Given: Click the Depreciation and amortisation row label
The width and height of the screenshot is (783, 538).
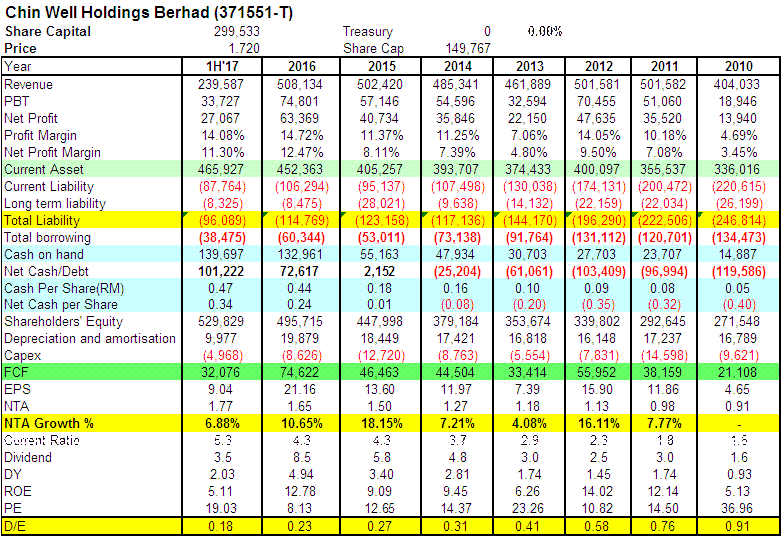Looking at the screenshot, I should (90, 338).
